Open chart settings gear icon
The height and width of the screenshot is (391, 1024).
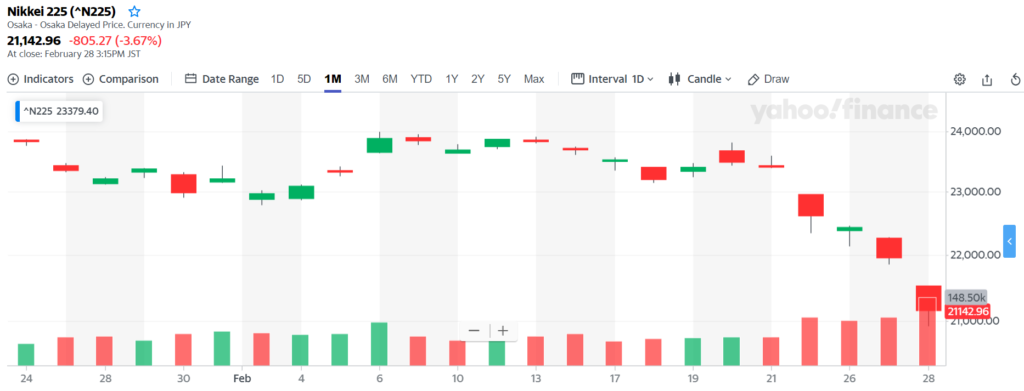click(x=959, y=80)
